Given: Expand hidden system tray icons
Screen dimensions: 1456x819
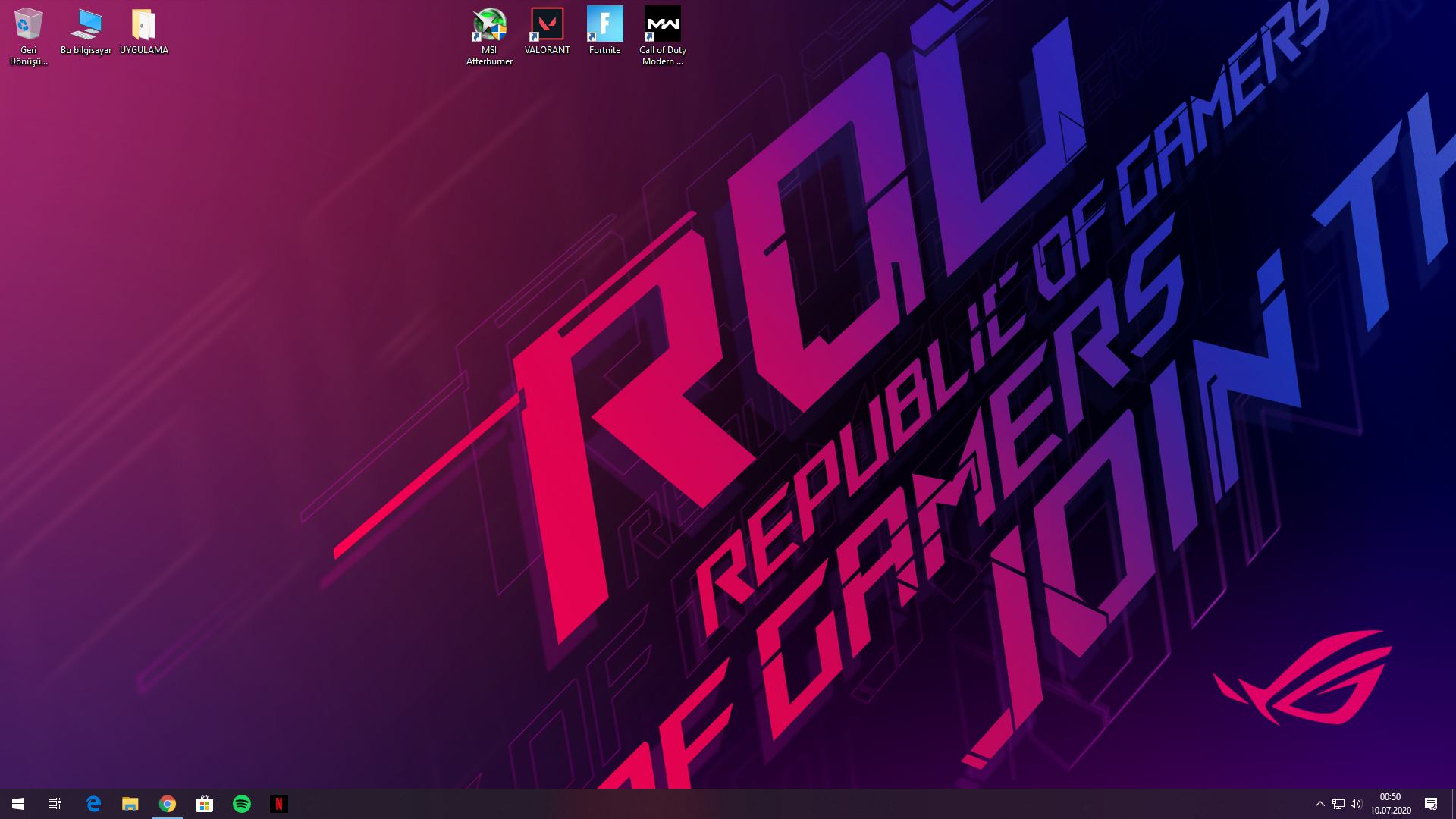Looking at the screenshot, I should [x=1319, y=804].
